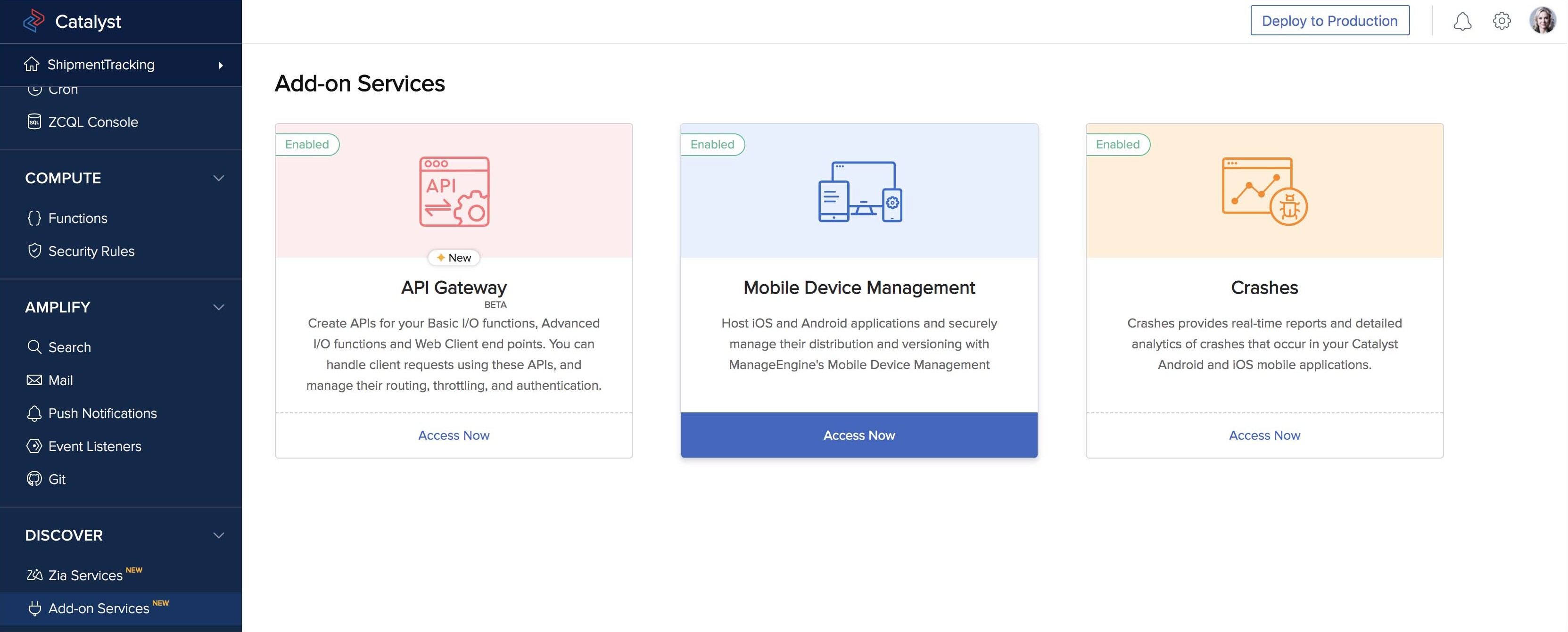Access Now for Mobile Device Management
1568x632 pixels.
click(859, 435)
